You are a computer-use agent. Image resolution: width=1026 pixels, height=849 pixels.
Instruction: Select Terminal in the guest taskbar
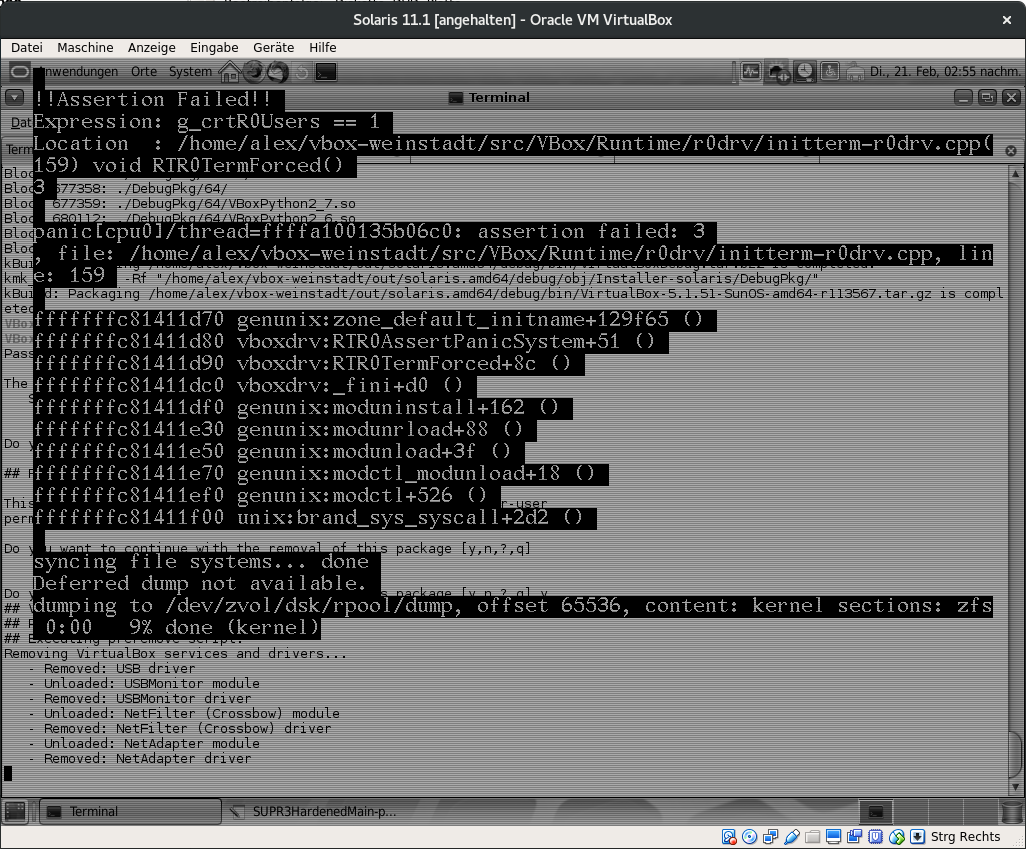pyautogui.click(x=130, y=812)
